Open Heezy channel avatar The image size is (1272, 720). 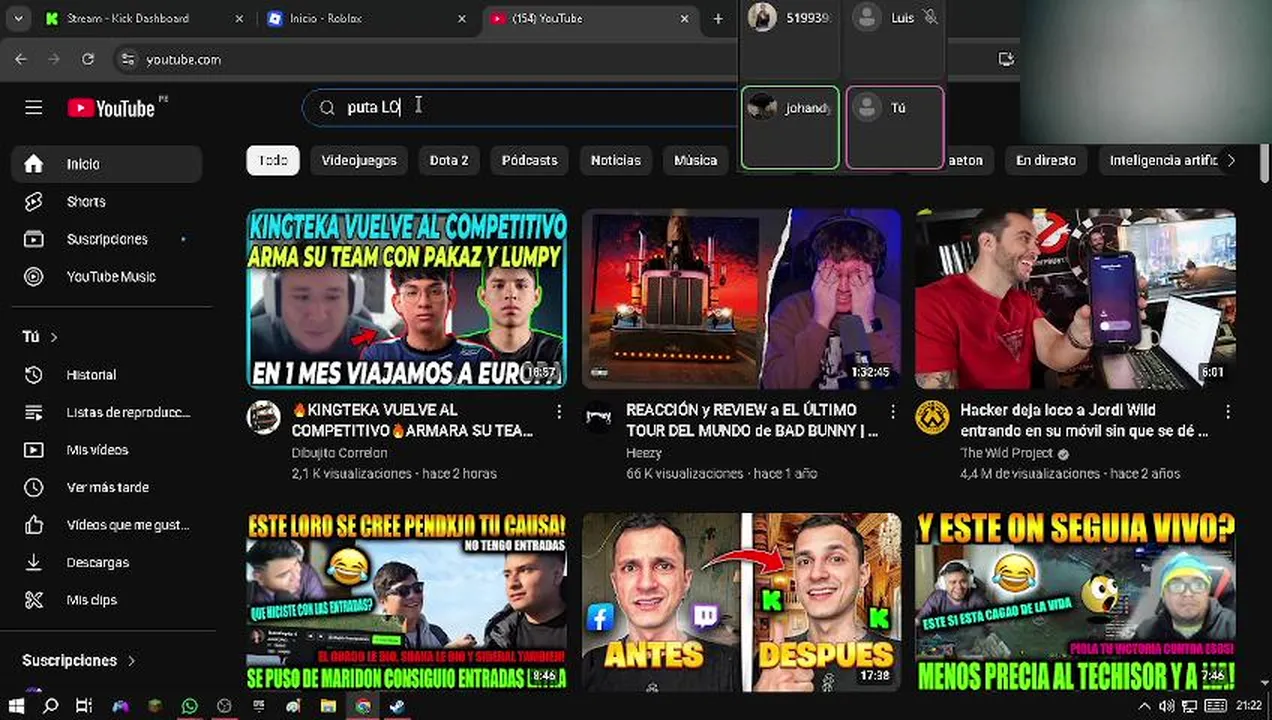click(x=598, y=418)
